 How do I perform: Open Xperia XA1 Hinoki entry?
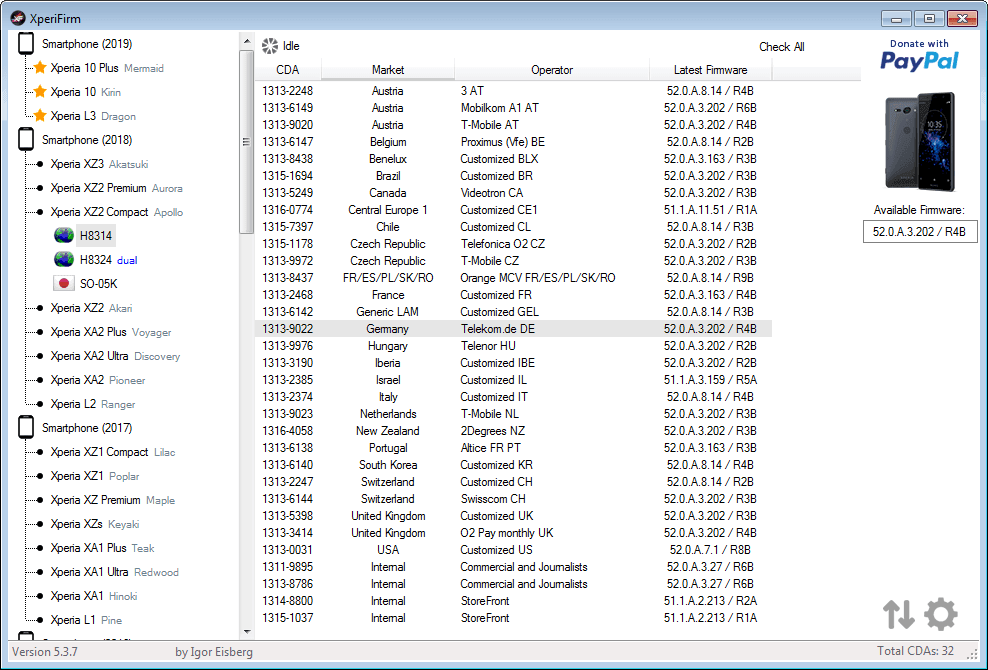pos(94,596)
